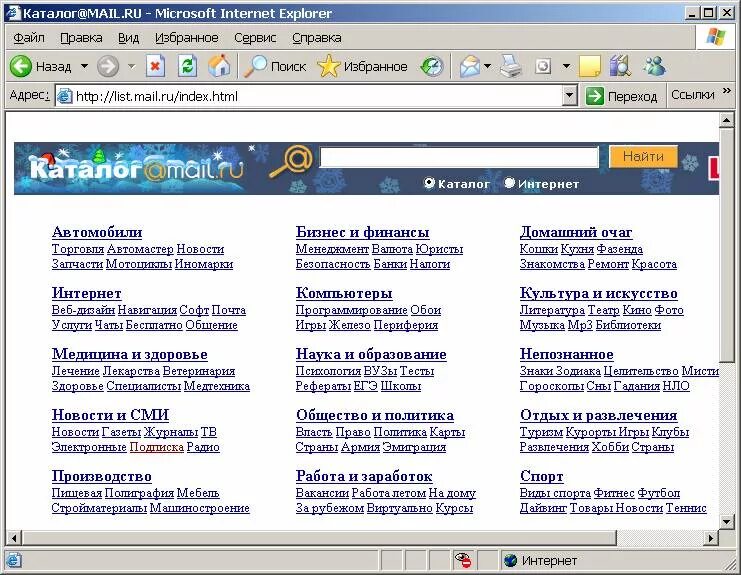Expand the mail icon dropdown arrow
This screenshot has width=741, height=575.
487,66
